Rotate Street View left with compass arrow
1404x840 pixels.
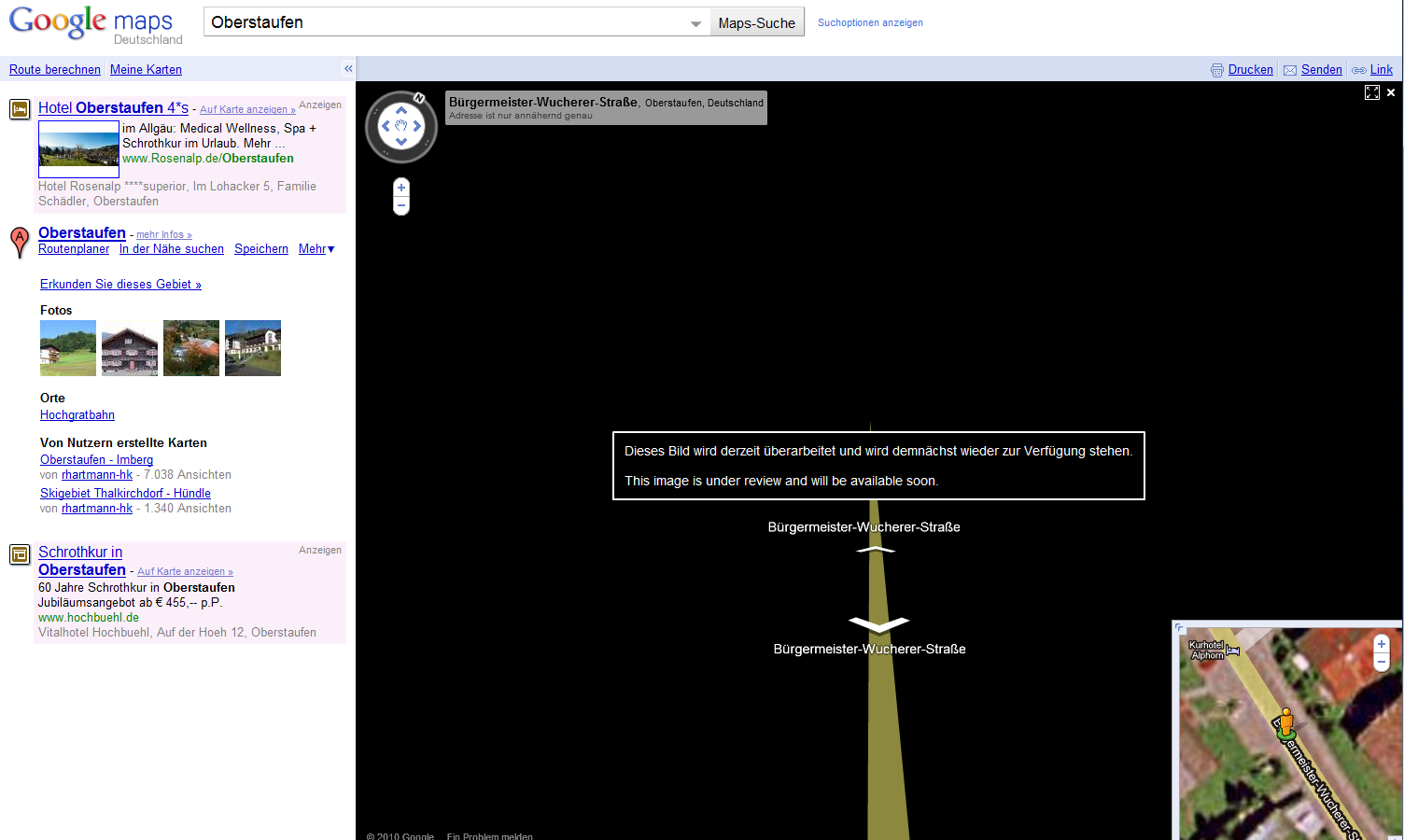(386, 126)
